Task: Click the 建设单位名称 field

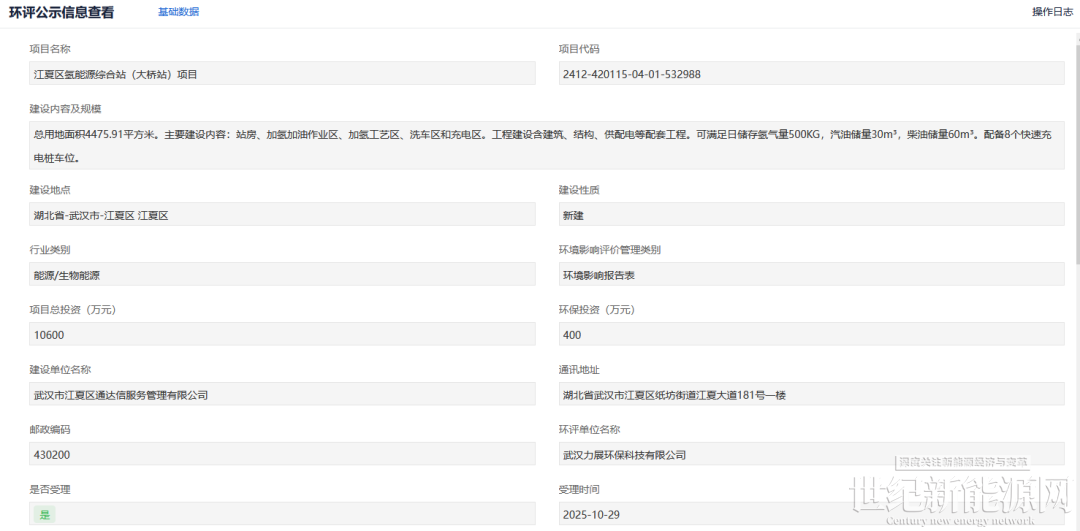Action: pyautogui.click(x=283, y=395)
